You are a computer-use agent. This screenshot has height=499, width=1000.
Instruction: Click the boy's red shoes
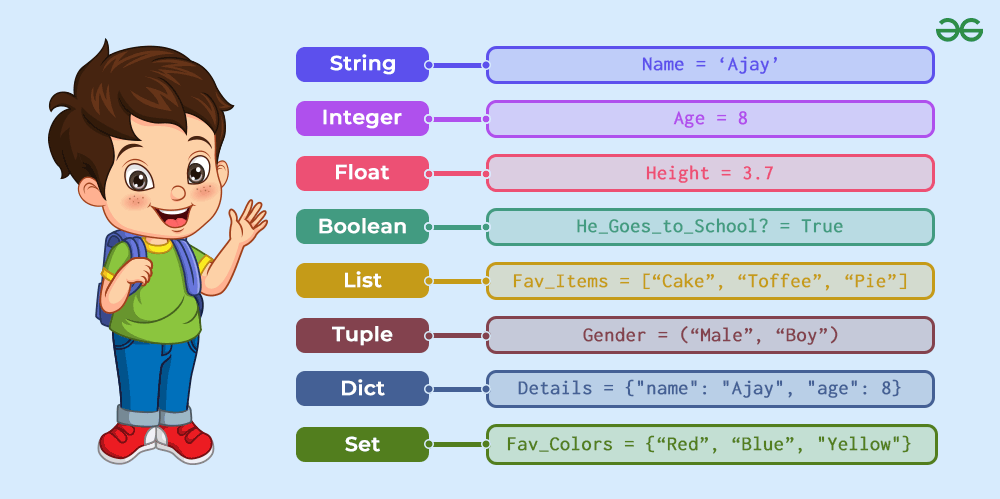pos(156,442)
